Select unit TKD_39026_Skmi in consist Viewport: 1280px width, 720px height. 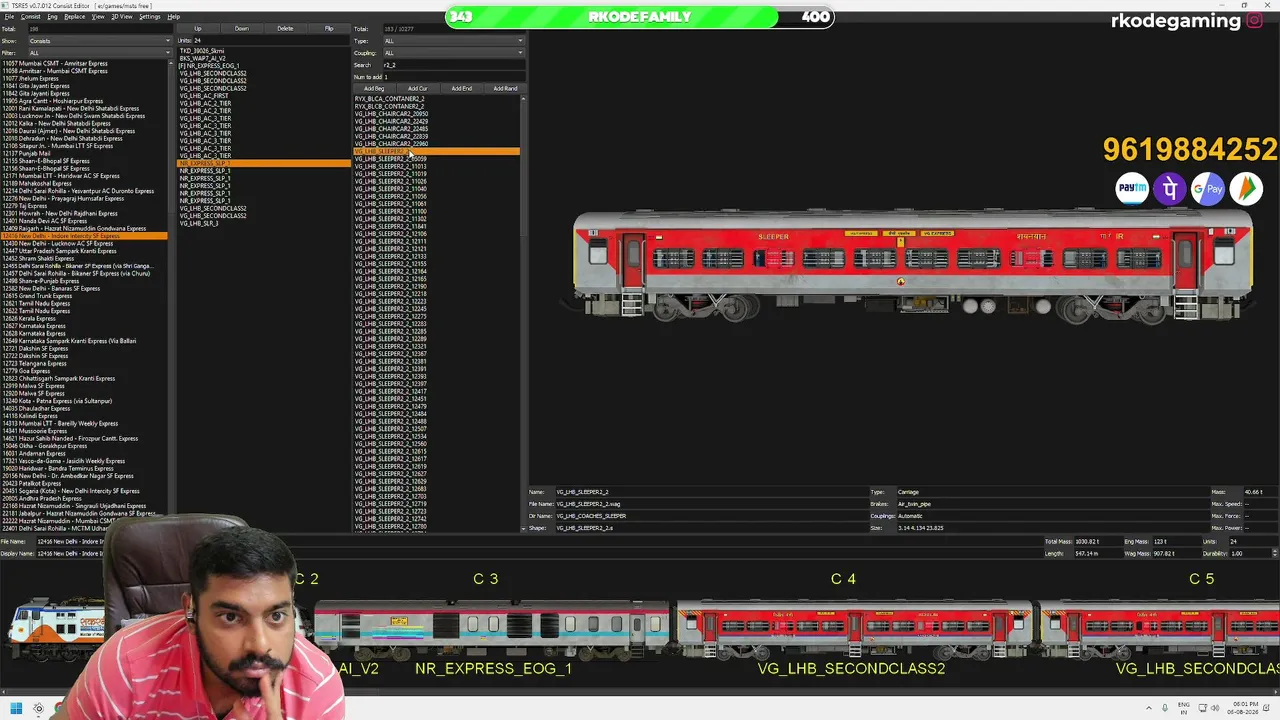(x=202, y=51)
